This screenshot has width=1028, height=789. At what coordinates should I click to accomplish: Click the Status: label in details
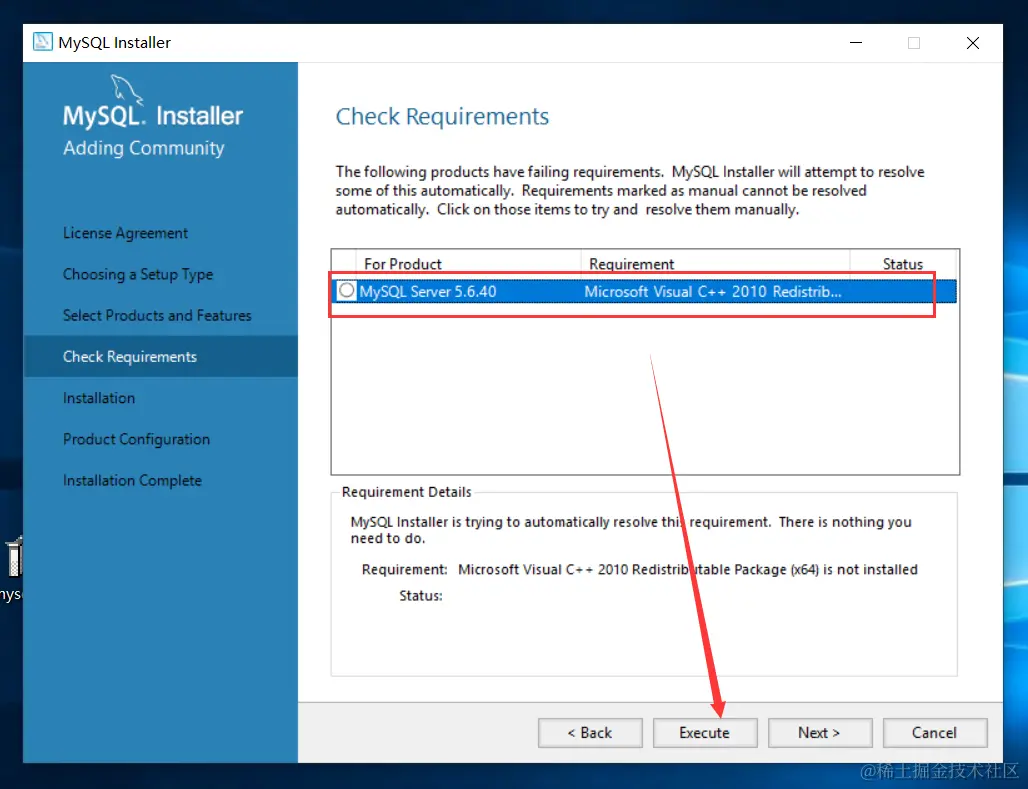click(420, 596)
